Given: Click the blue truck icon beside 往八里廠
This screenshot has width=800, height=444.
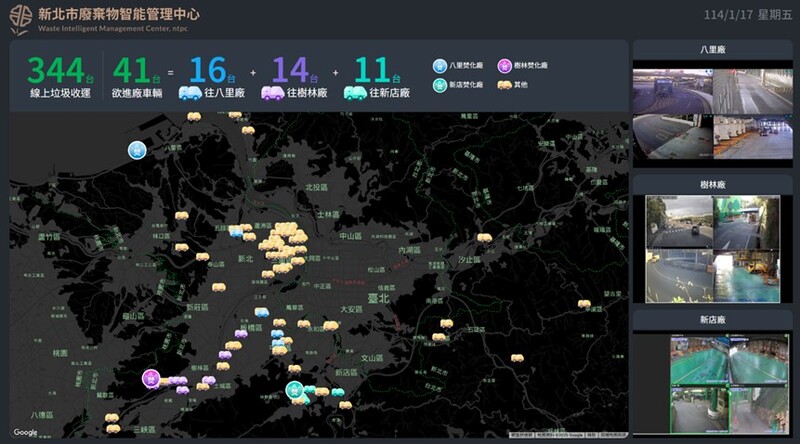Looking at the screenshot, I should [x=190, y=93].
